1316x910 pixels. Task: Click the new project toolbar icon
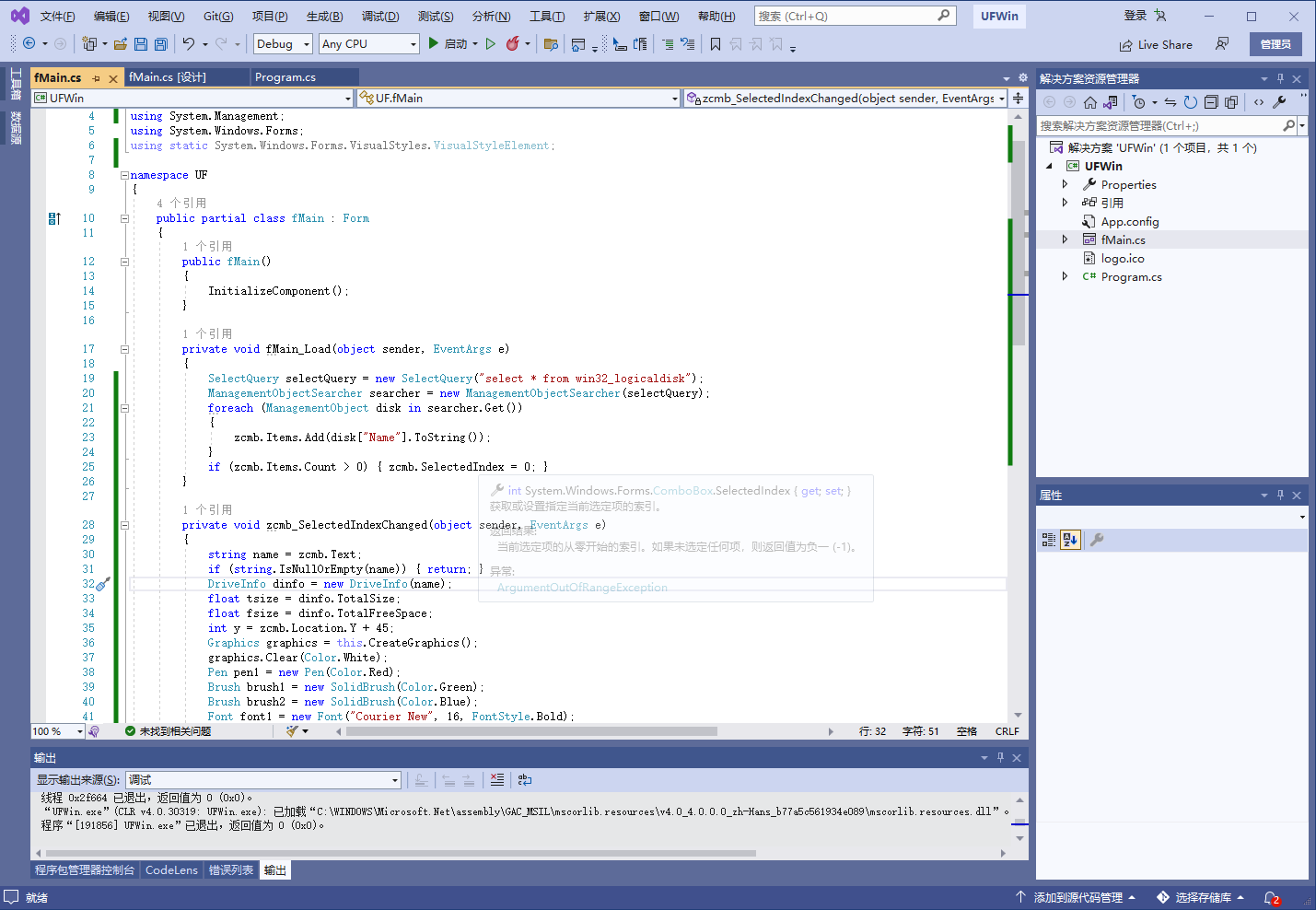(89, 43)
